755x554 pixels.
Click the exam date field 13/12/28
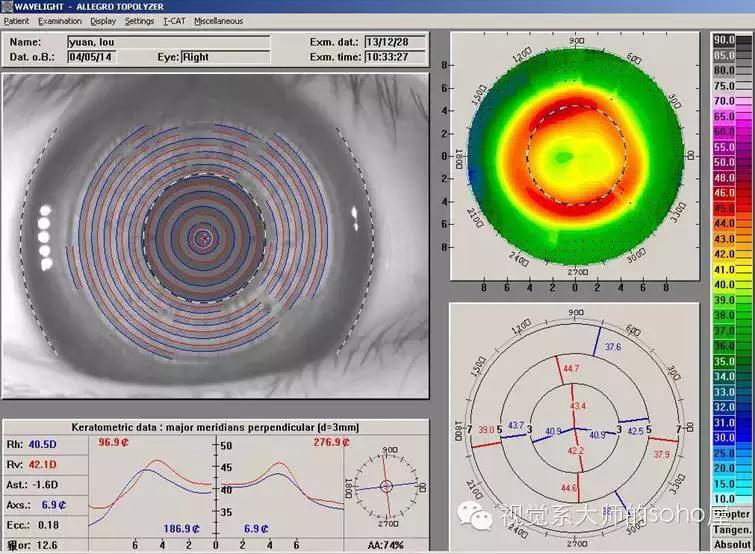coord(395,42)
